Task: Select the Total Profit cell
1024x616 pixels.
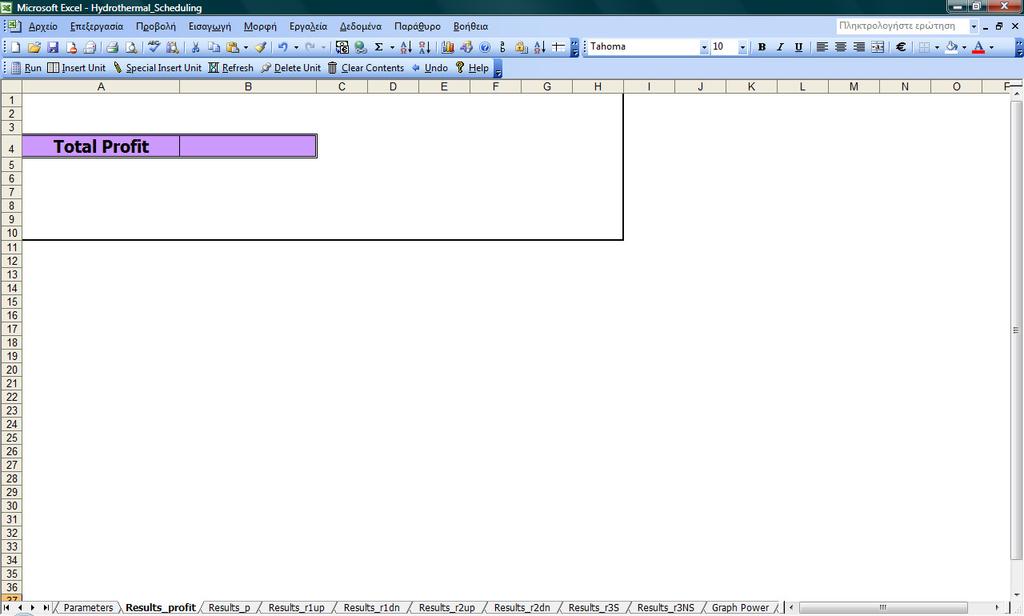Action: 101,146
